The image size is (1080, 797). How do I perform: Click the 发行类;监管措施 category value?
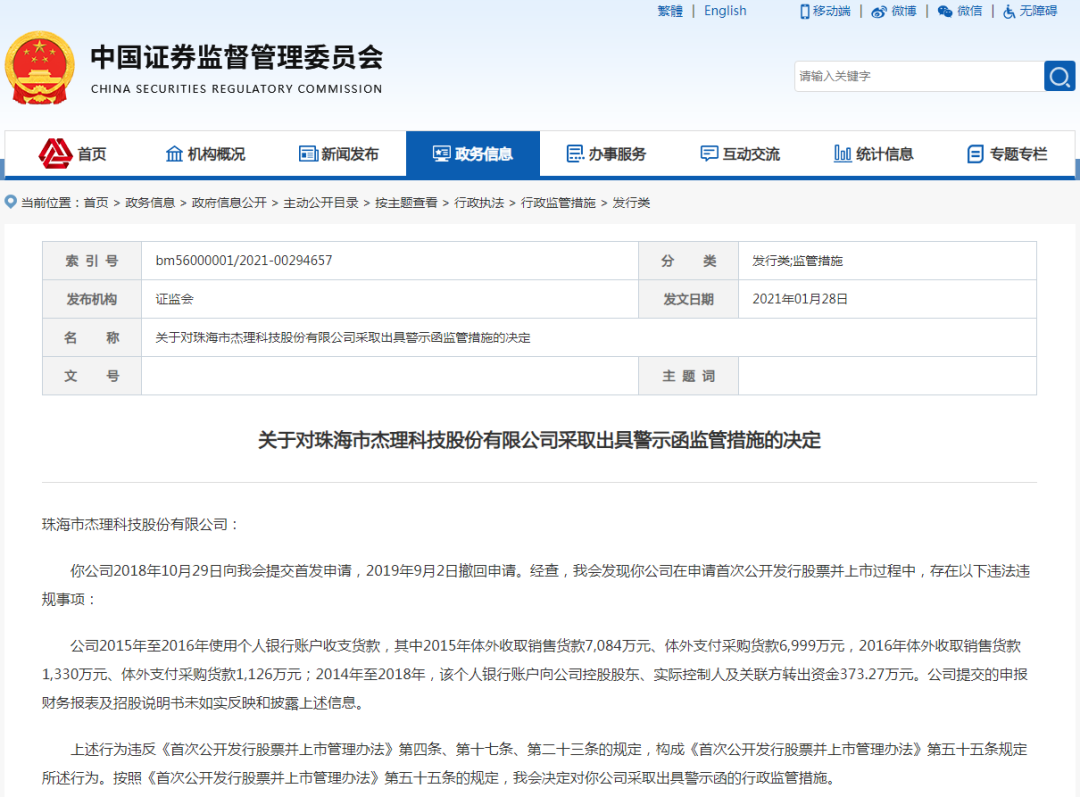click(x=797, y=260)
